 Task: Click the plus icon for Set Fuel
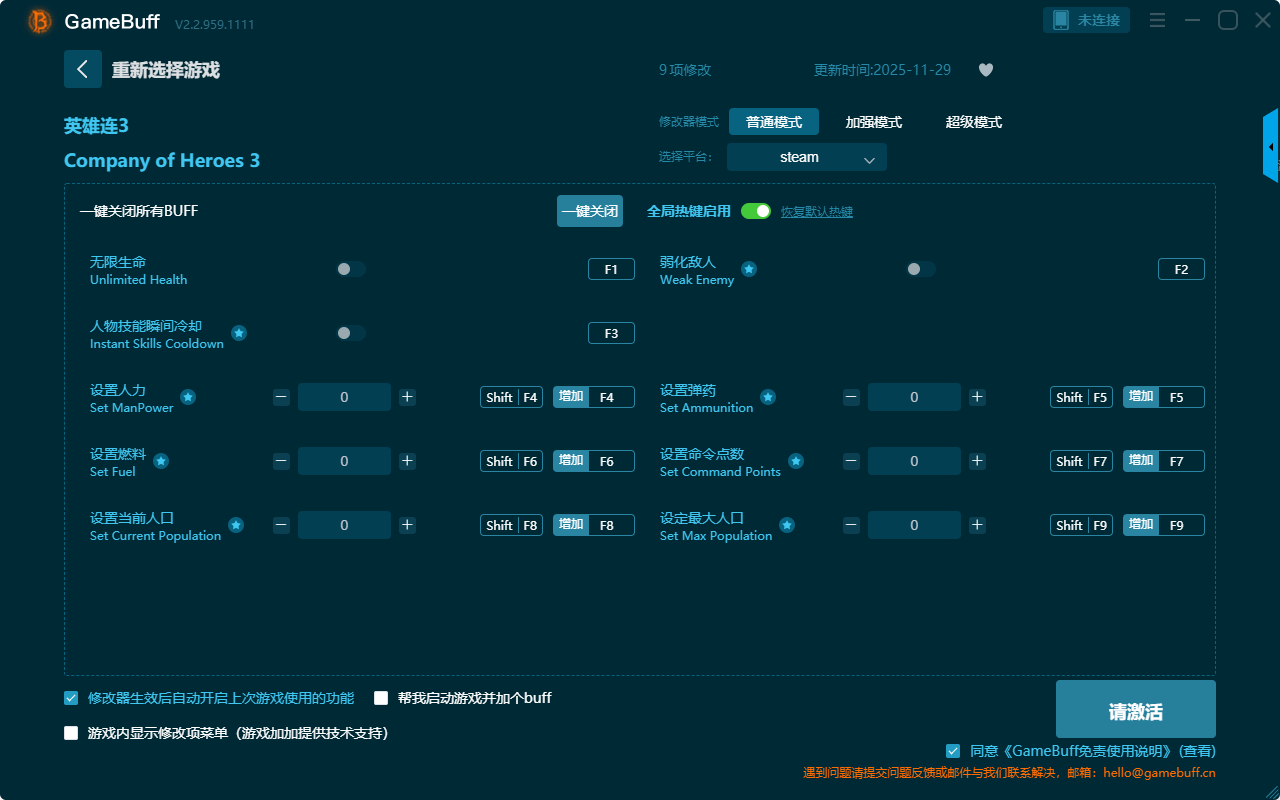[407, 461]
